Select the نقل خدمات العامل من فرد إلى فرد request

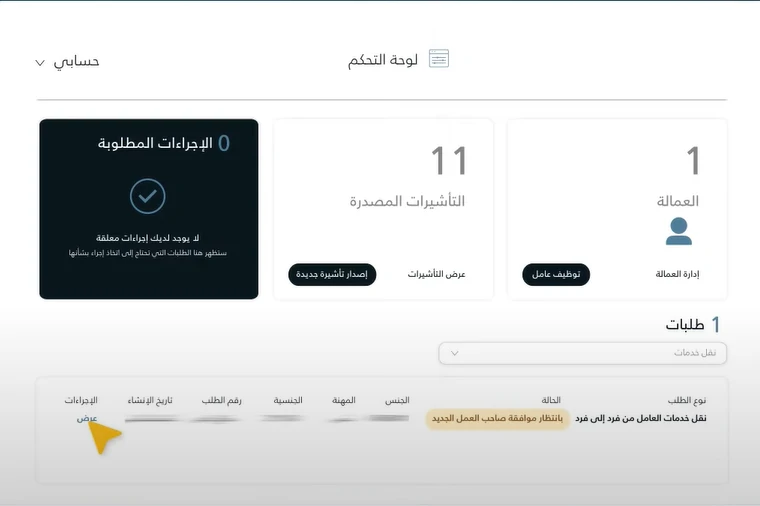tap(641, 418)
